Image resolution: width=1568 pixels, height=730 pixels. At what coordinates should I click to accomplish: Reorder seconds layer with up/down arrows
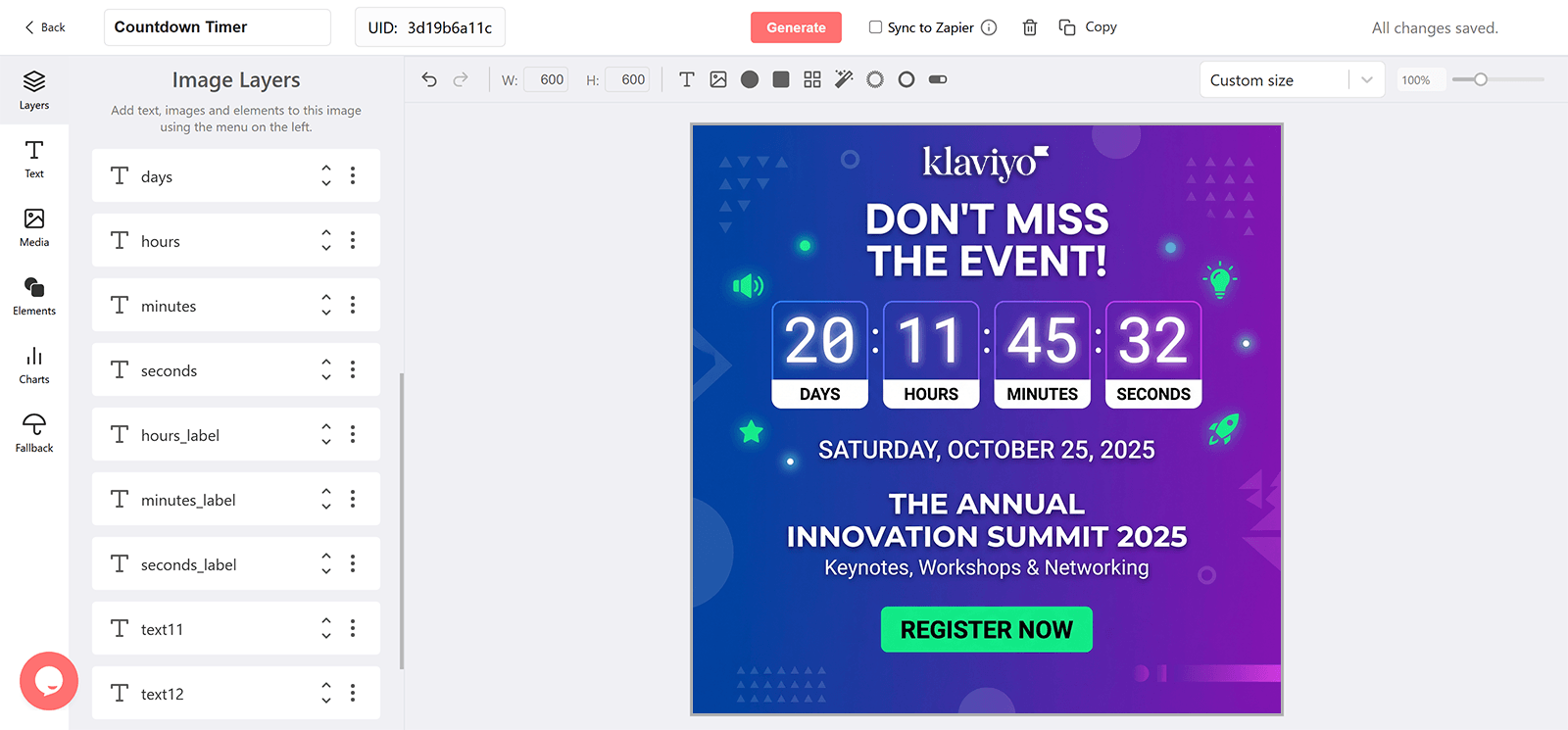[326, 369]
